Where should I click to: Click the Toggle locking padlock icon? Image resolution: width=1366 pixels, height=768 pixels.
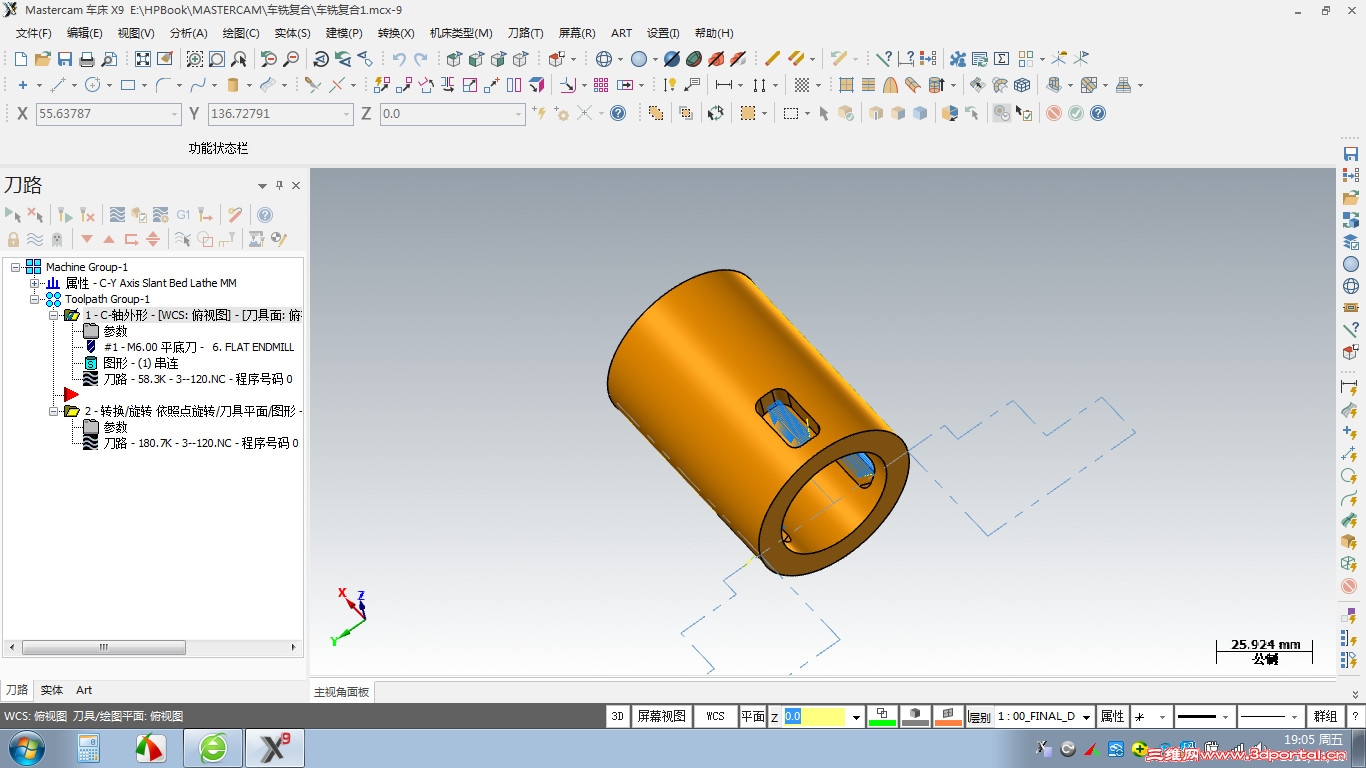(x=13, y=239)
